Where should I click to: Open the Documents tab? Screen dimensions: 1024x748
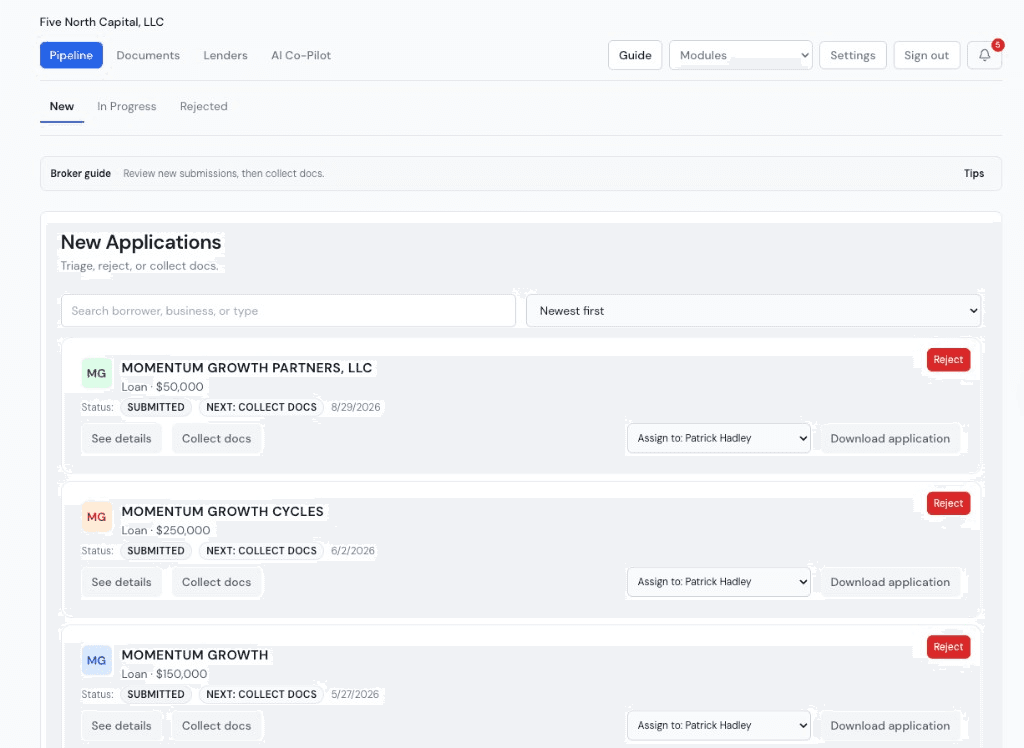pyautogui.click(x=148, y=56)
